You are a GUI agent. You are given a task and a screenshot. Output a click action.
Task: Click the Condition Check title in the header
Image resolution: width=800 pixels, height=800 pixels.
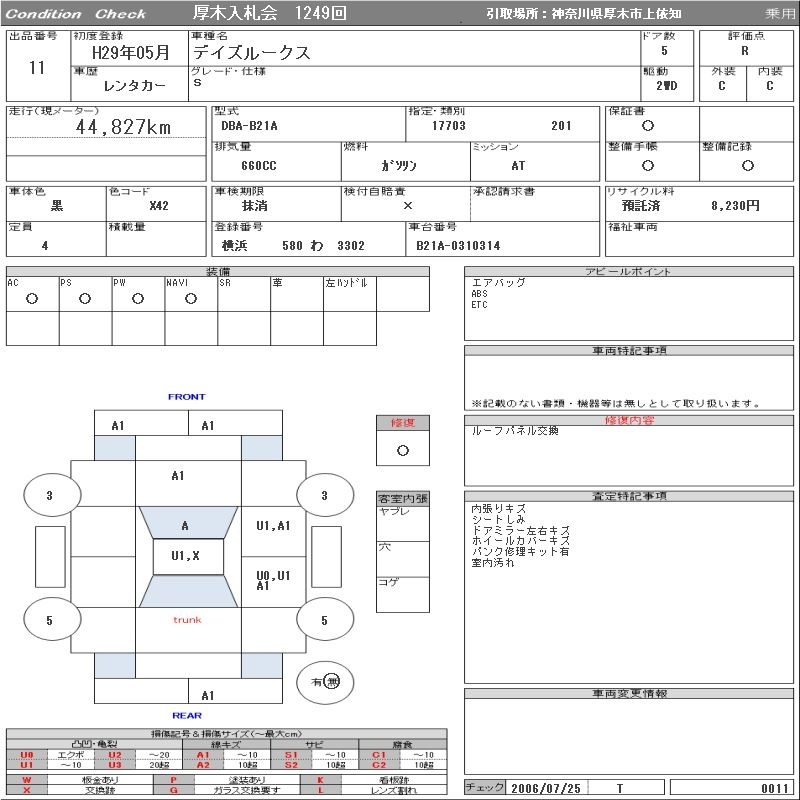[x=76, y=14]
